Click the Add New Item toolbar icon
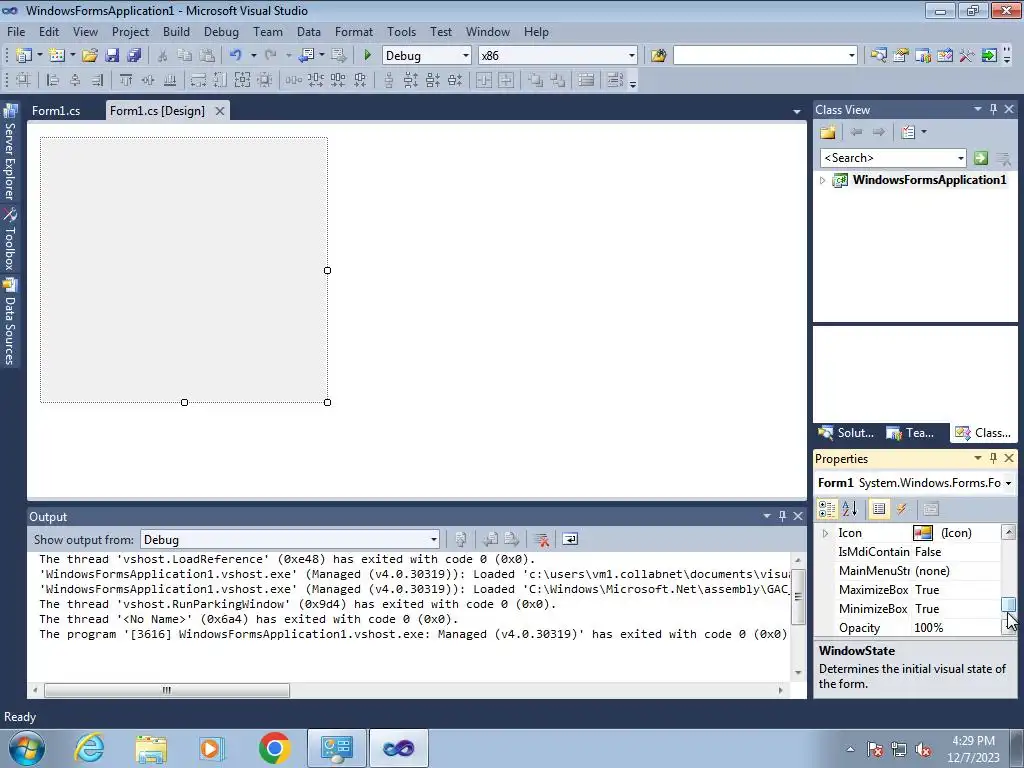This screenshot has width=1024, height=768. 57,56
